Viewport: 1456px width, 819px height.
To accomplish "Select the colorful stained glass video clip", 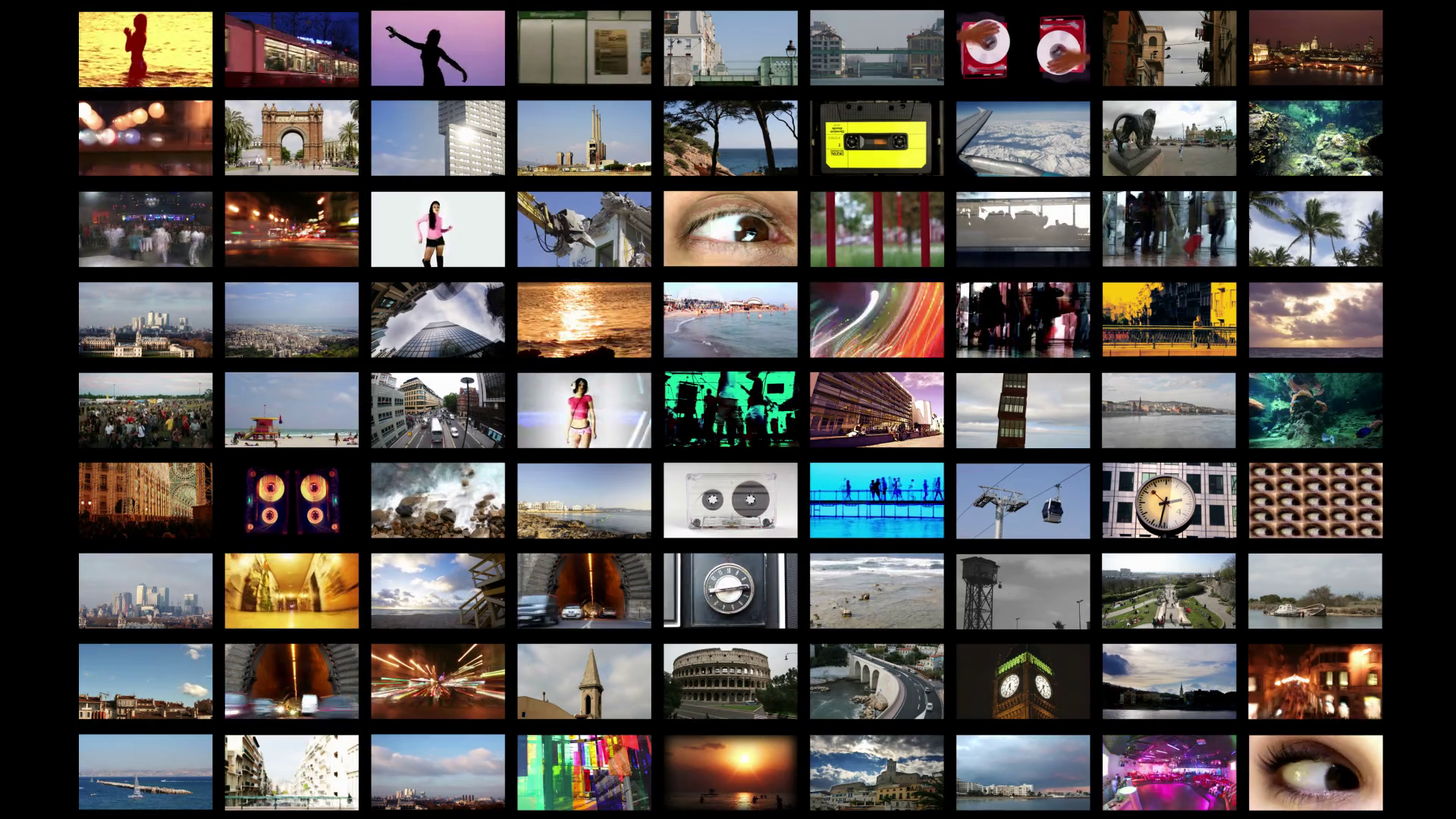I will click(x=584, y=773).
